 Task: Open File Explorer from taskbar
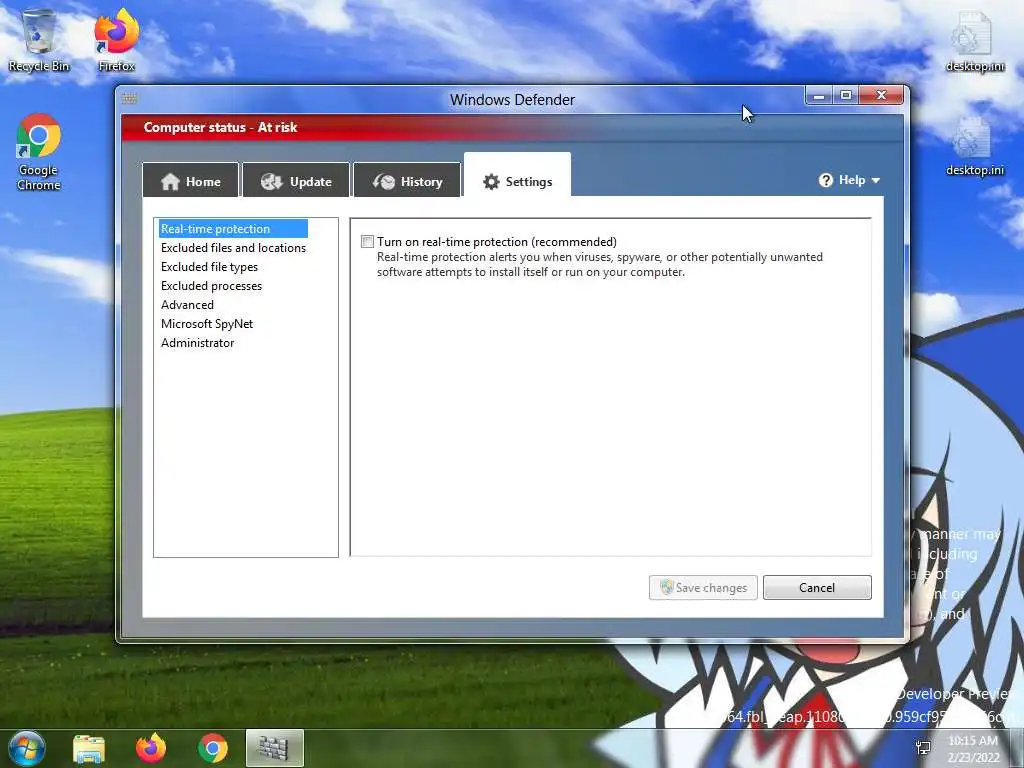coord(89,748)
